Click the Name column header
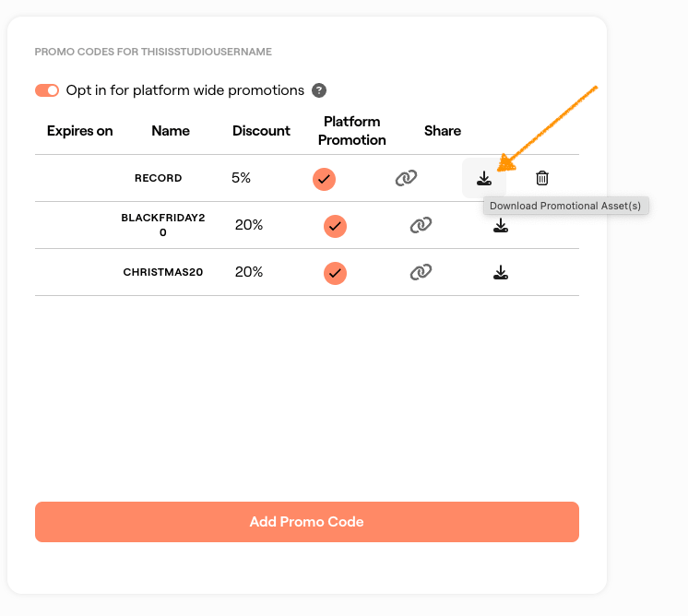This screenshot has width=688, height=616. coord(170,131)
